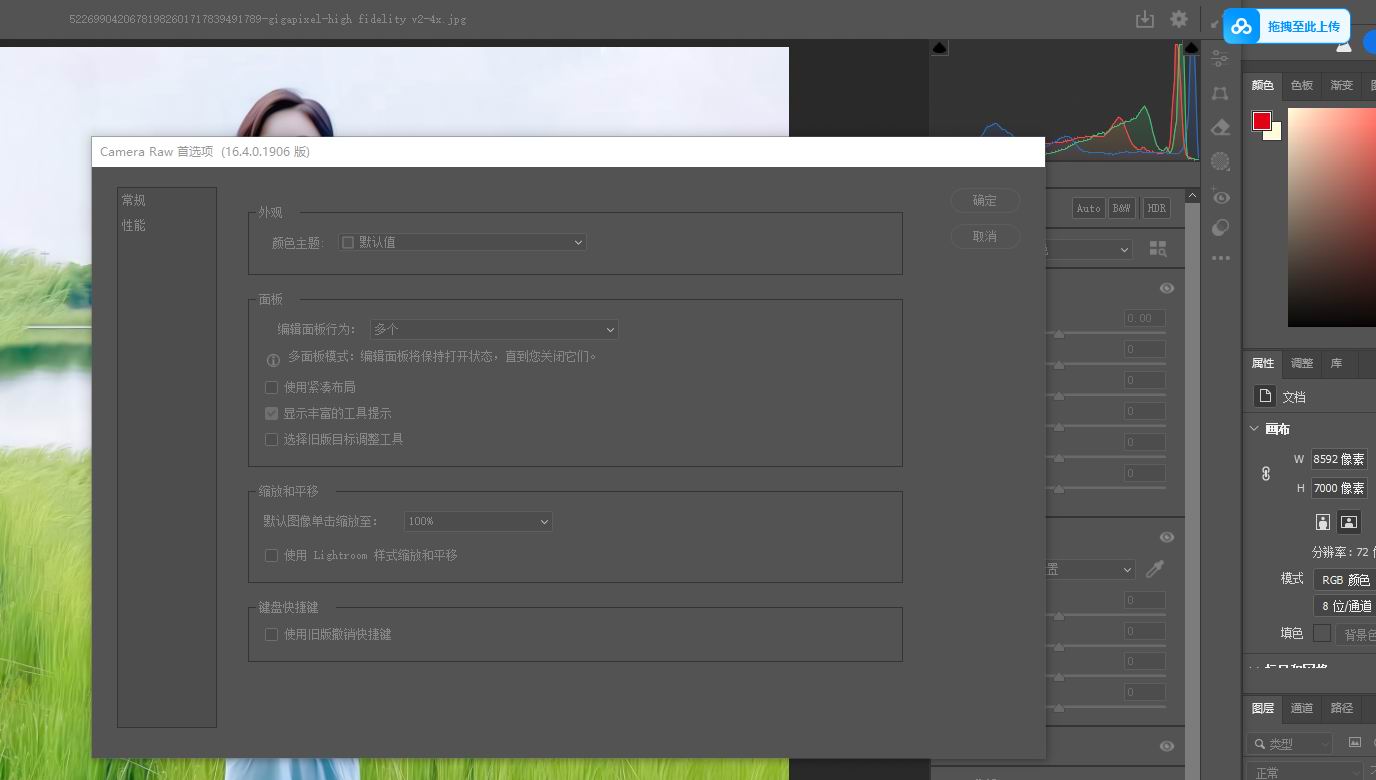The width and height of the screenshot is (1376, 780).
Task: Select the Masking circle tool icon
Action: coord(1220,161)
